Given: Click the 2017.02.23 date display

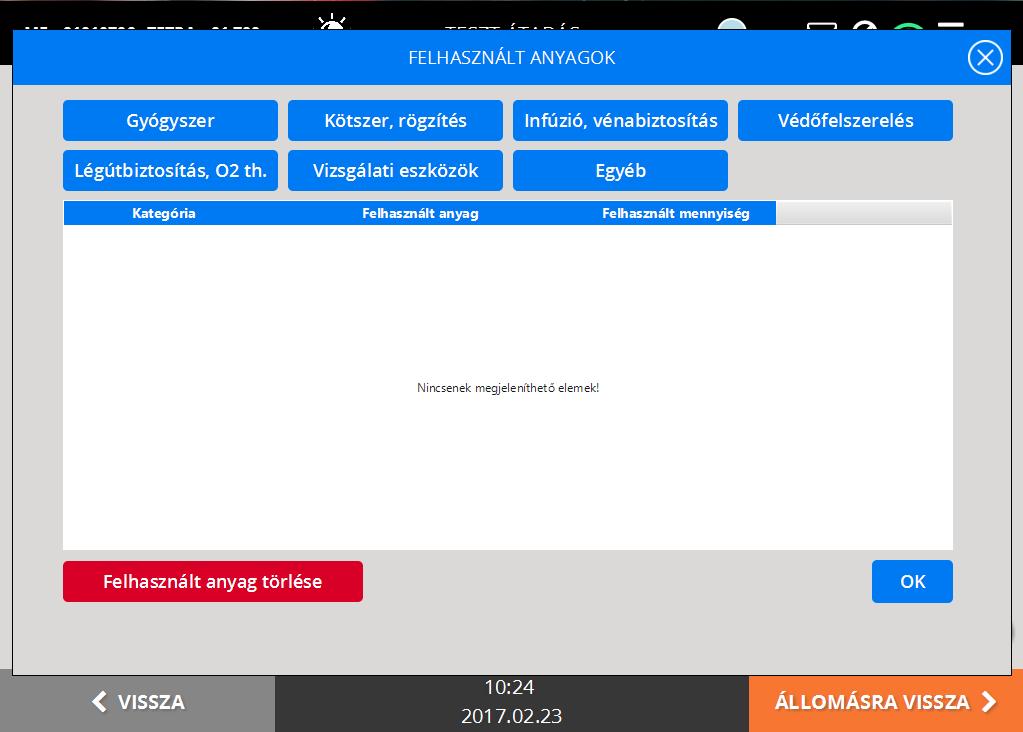Looking at the screenshot, I should [x=512, y=716].
